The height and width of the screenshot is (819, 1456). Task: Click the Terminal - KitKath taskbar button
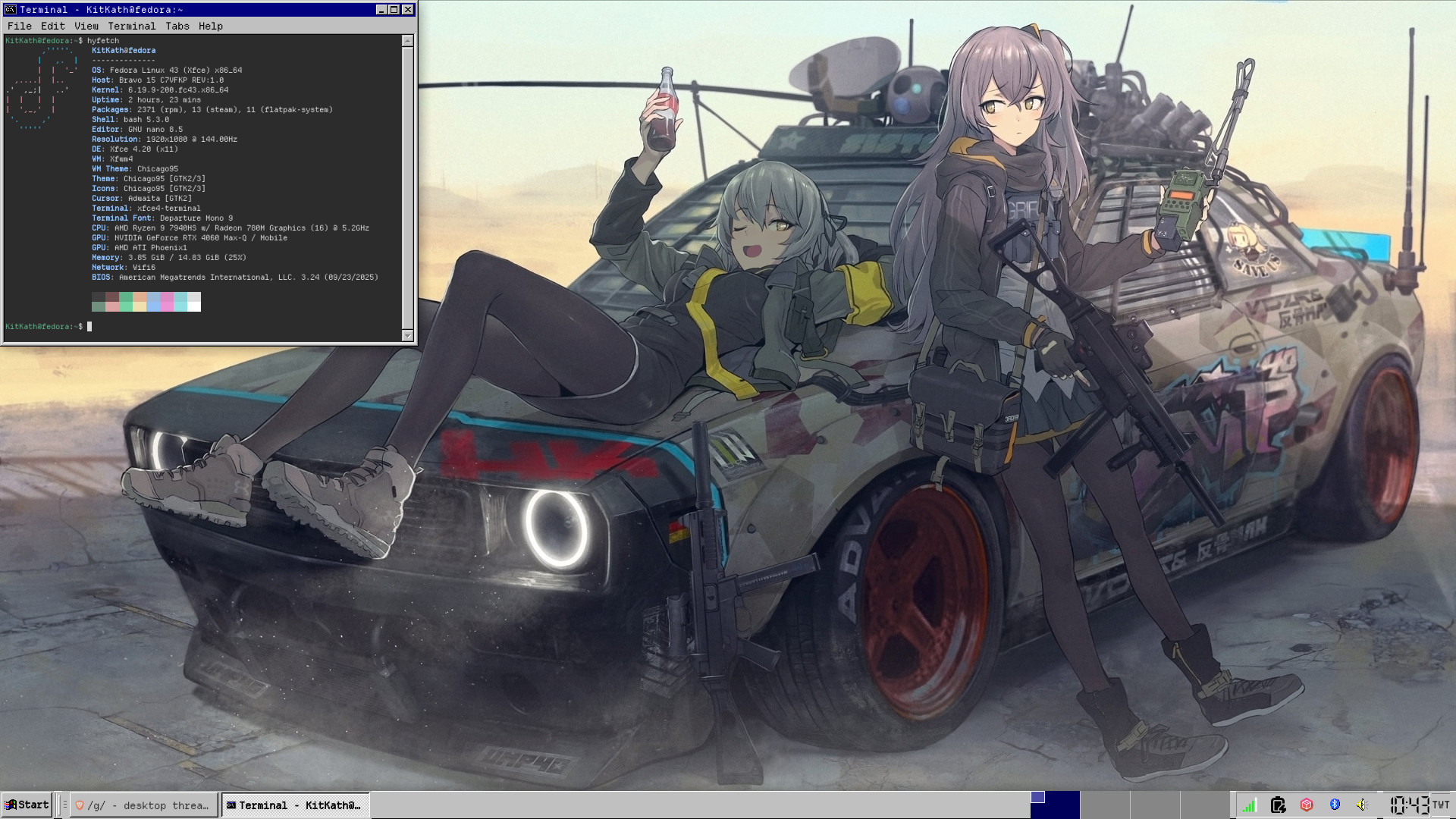(294, 805)
